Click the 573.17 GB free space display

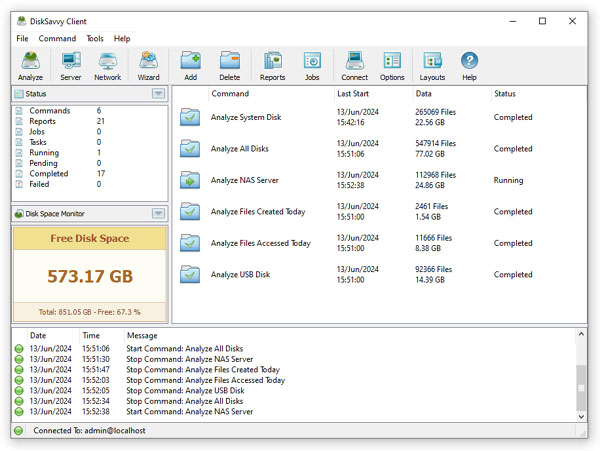click(90, 276)
